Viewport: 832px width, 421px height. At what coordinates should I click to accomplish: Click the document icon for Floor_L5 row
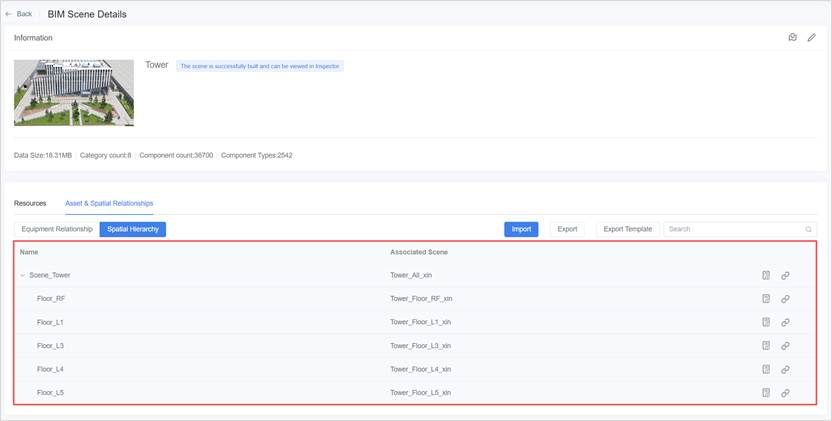765,393
